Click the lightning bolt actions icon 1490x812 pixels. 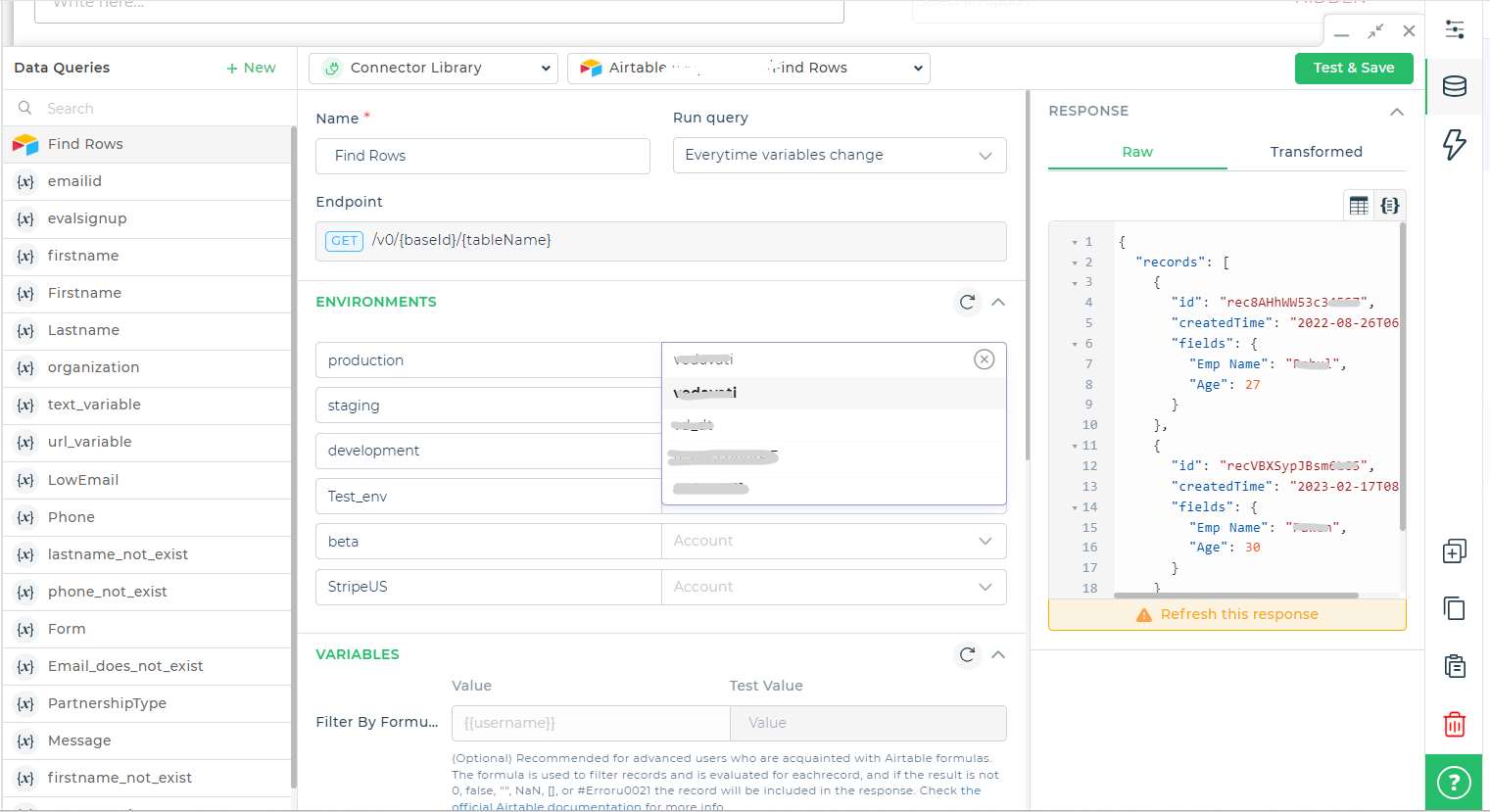pos(1455,144)
